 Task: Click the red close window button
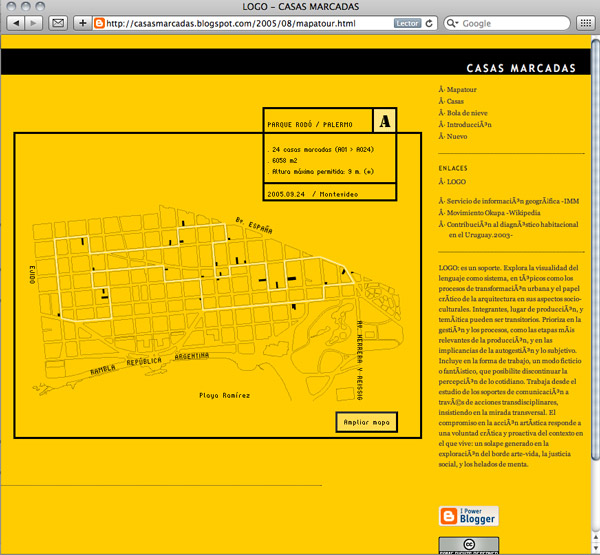click(11, 7)
